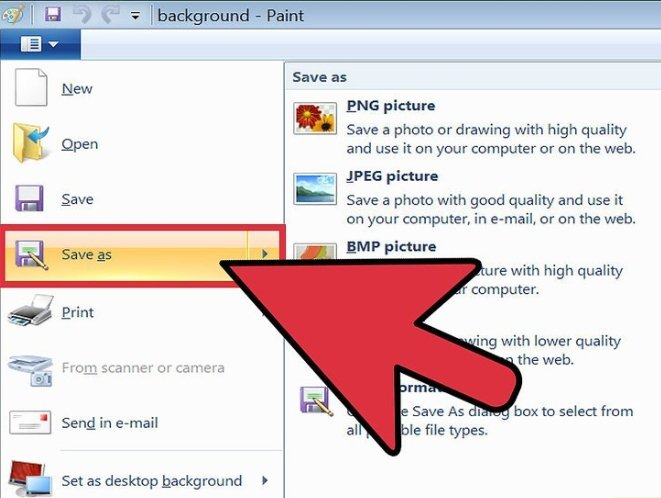Image resolution: width=661 pixels, height=498 pixels.
Task: Open the Customize Quick Access Toolbar dropdown
Action: (x=135, y=16)
